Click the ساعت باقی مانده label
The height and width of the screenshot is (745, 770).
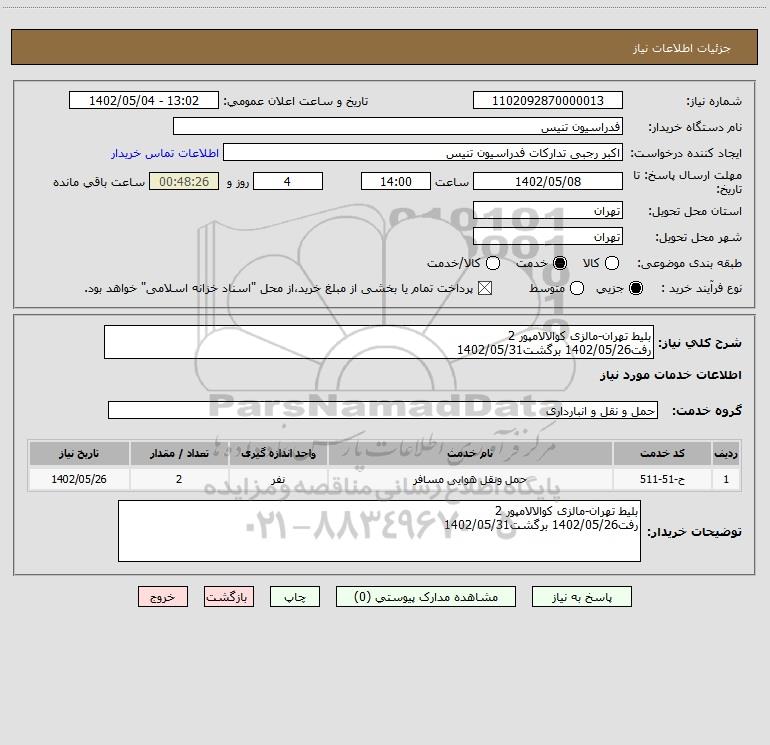point(99,182)
